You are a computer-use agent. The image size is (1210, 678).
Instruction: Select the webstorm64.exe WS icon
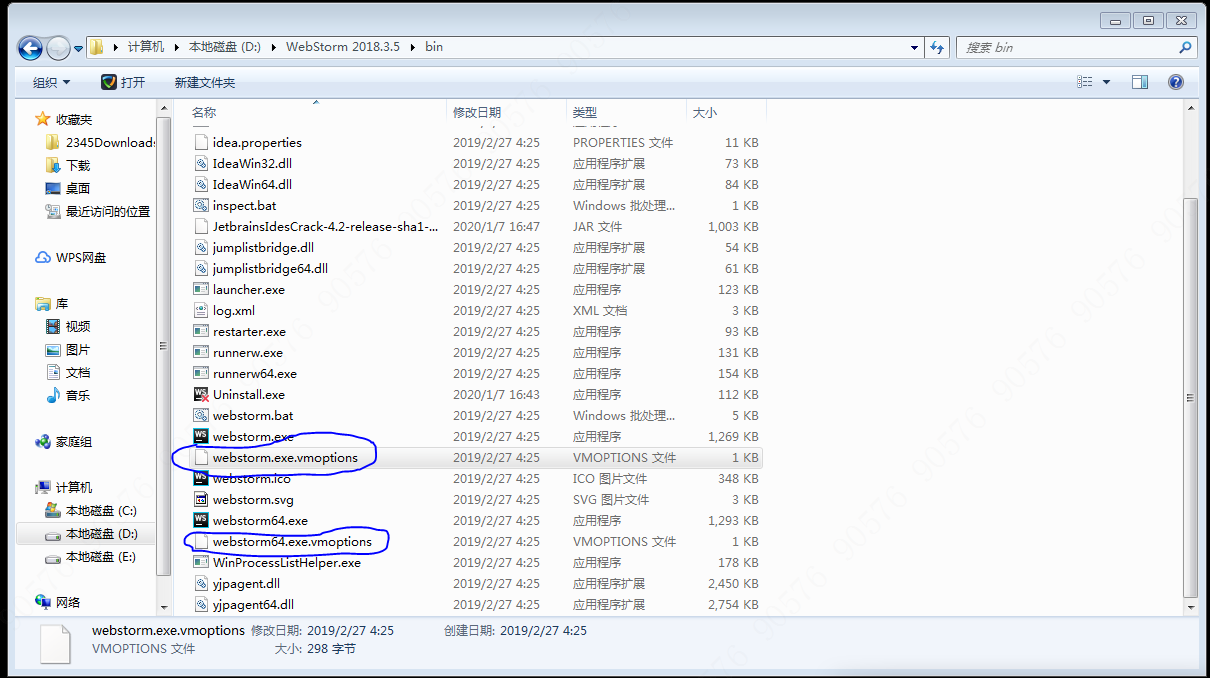coord(201,520)
